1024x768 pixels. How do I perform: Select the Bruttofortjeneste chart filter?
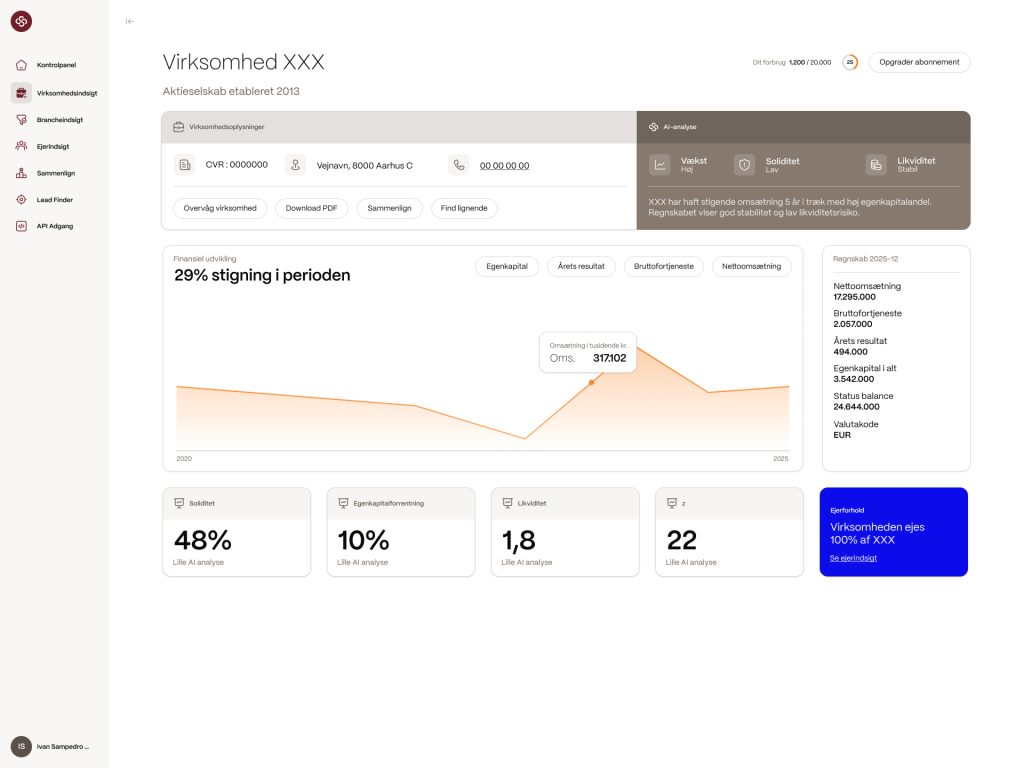664,267
